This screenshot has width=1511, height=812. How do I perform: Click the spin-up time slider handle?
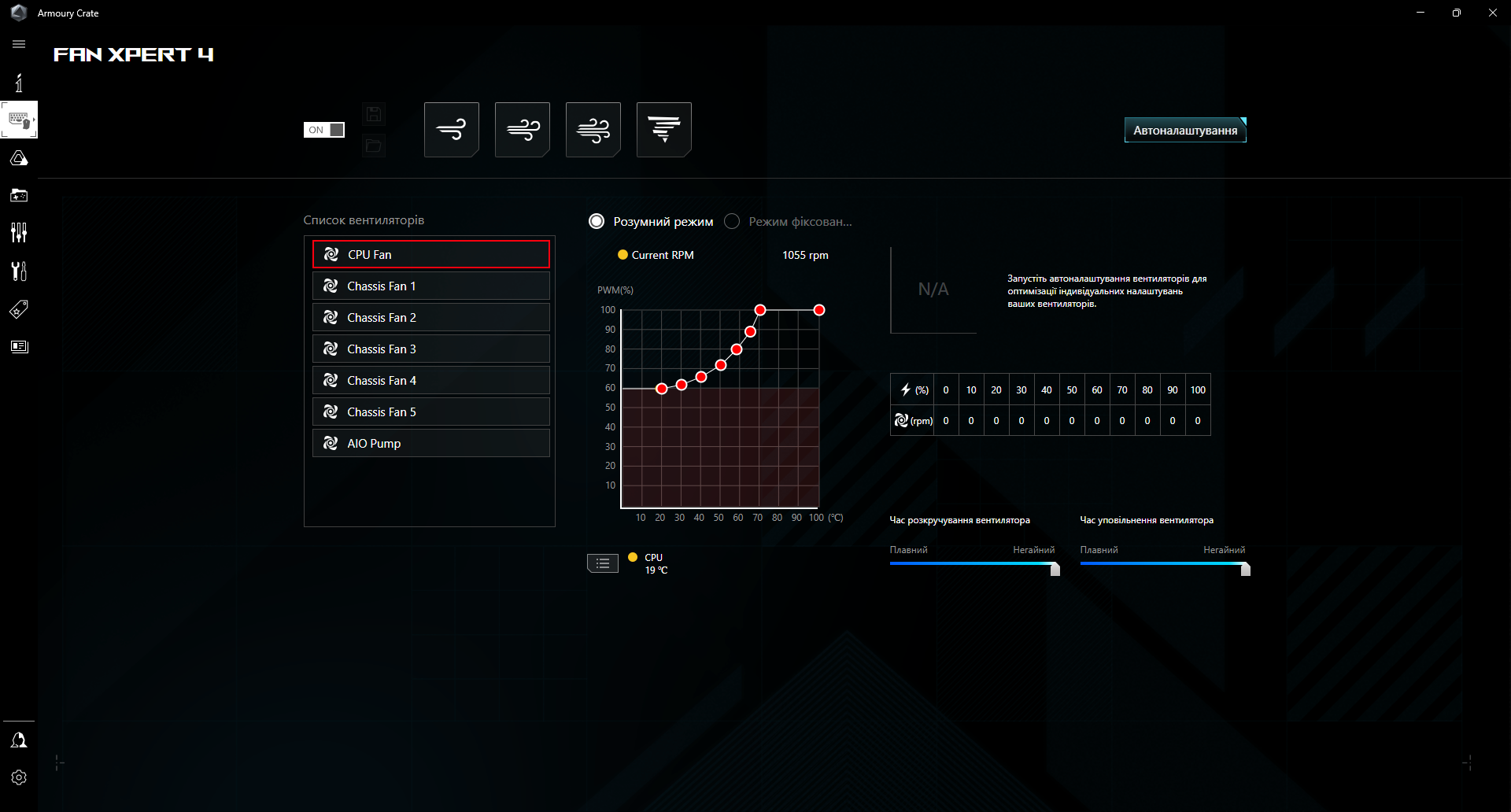click(x=1055, y=569)
